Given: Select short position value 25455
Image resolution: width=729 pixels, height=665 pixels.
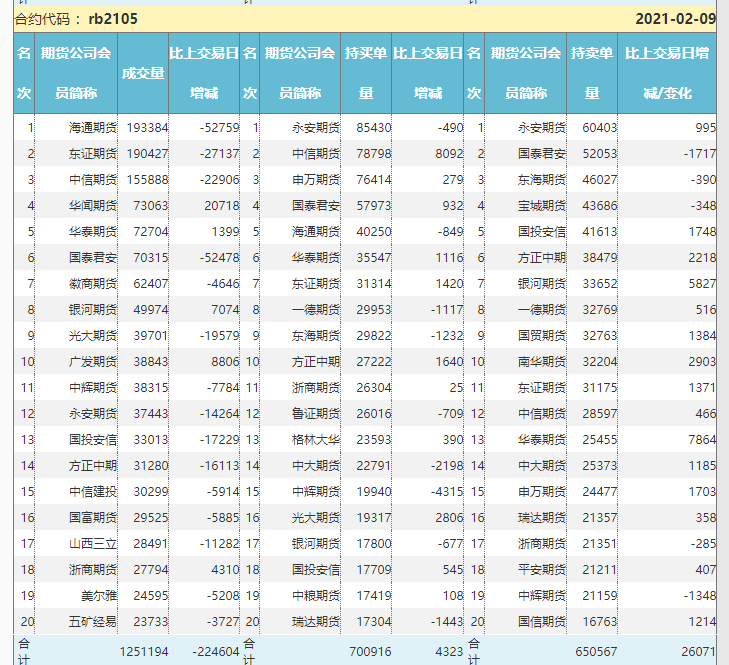Looking at the screenshot, I should [x=600, y=440].
